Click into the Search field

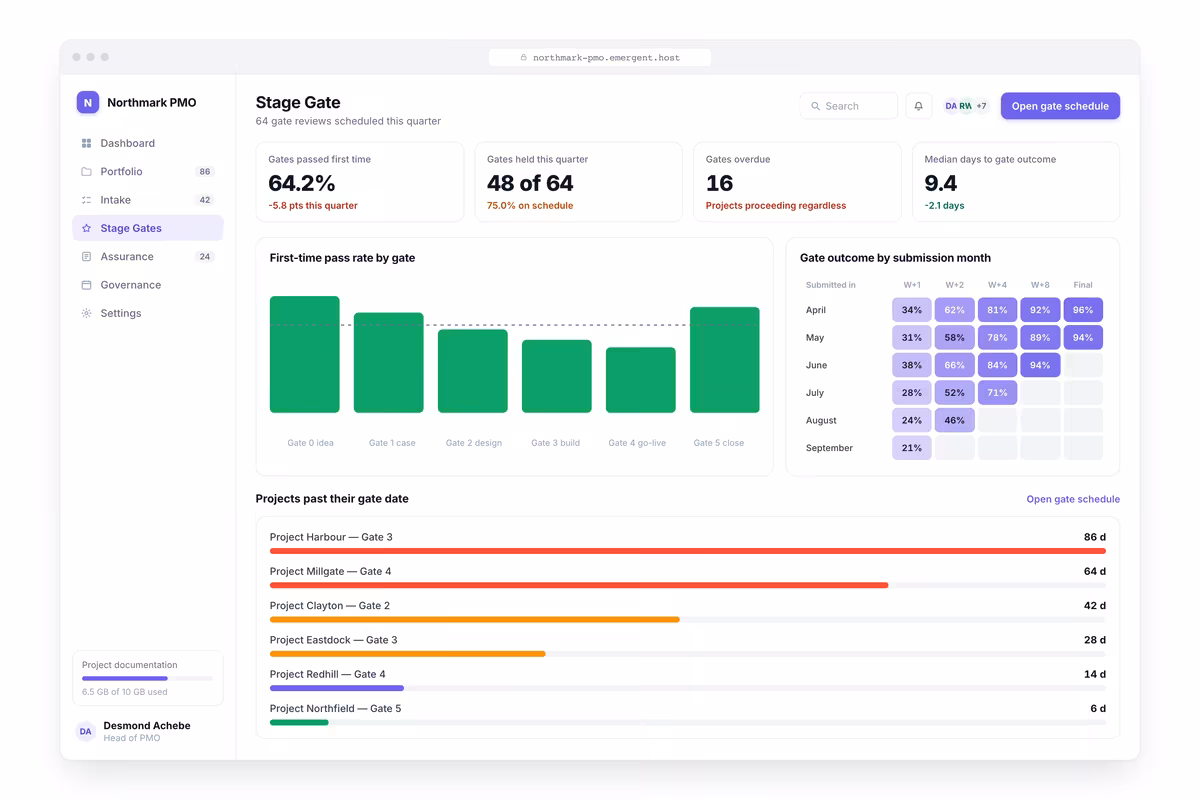pos(849,106)
